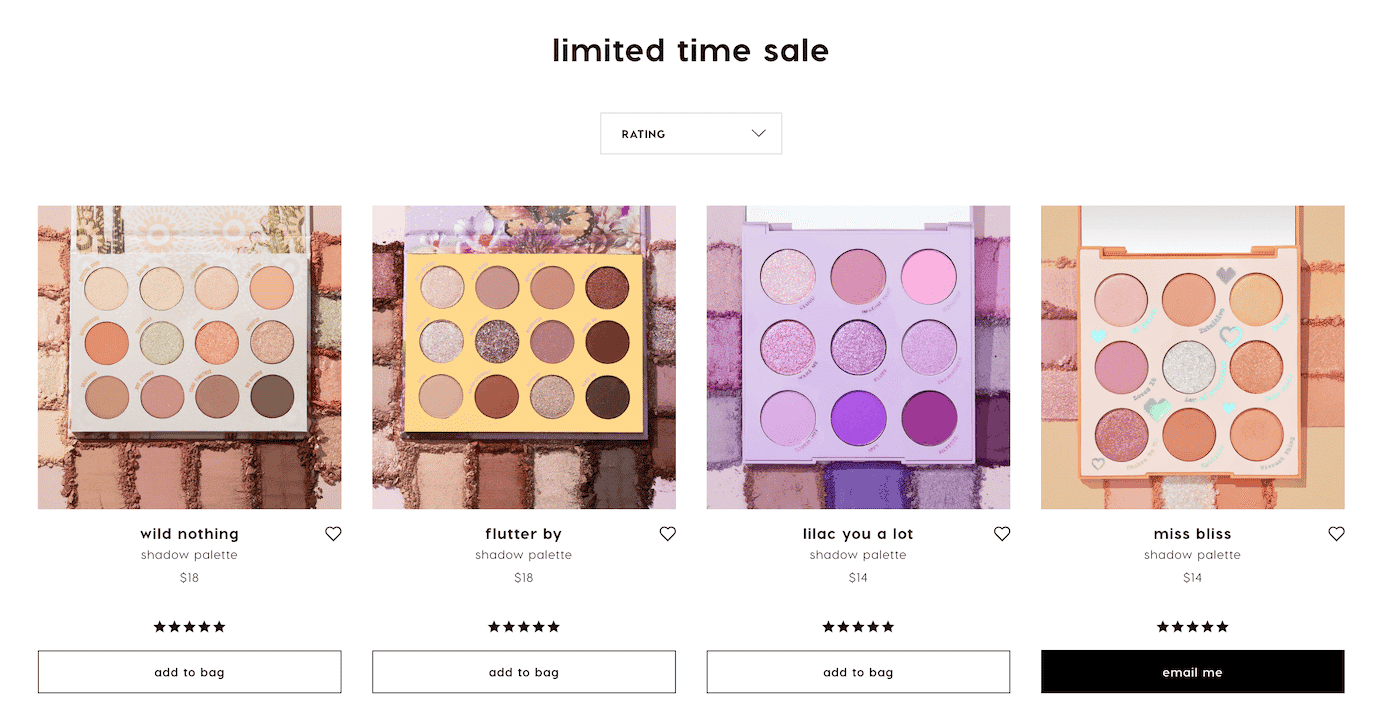Viewport: 1400px width, 722px height.
Task: Click the five-star rating under miss bliss
Action: coord(1192,626)
